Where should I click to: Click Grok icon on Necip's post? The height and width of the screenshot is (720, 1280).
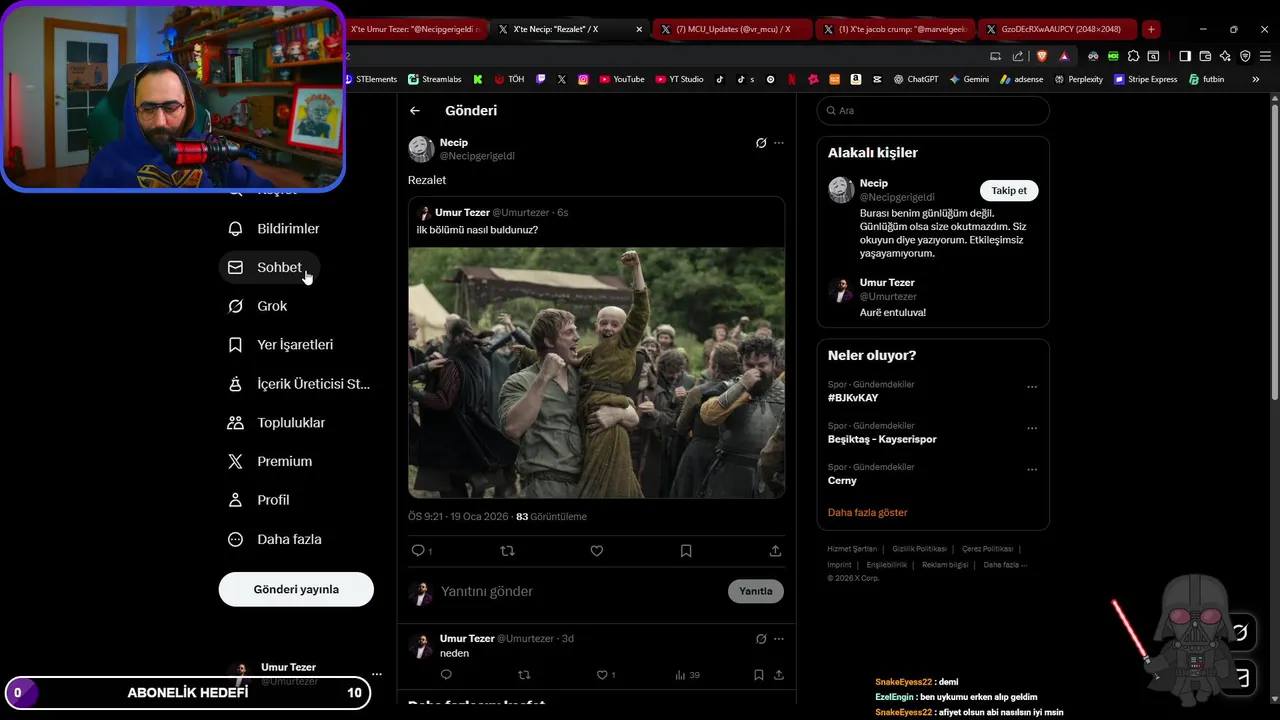pos(761,143)
